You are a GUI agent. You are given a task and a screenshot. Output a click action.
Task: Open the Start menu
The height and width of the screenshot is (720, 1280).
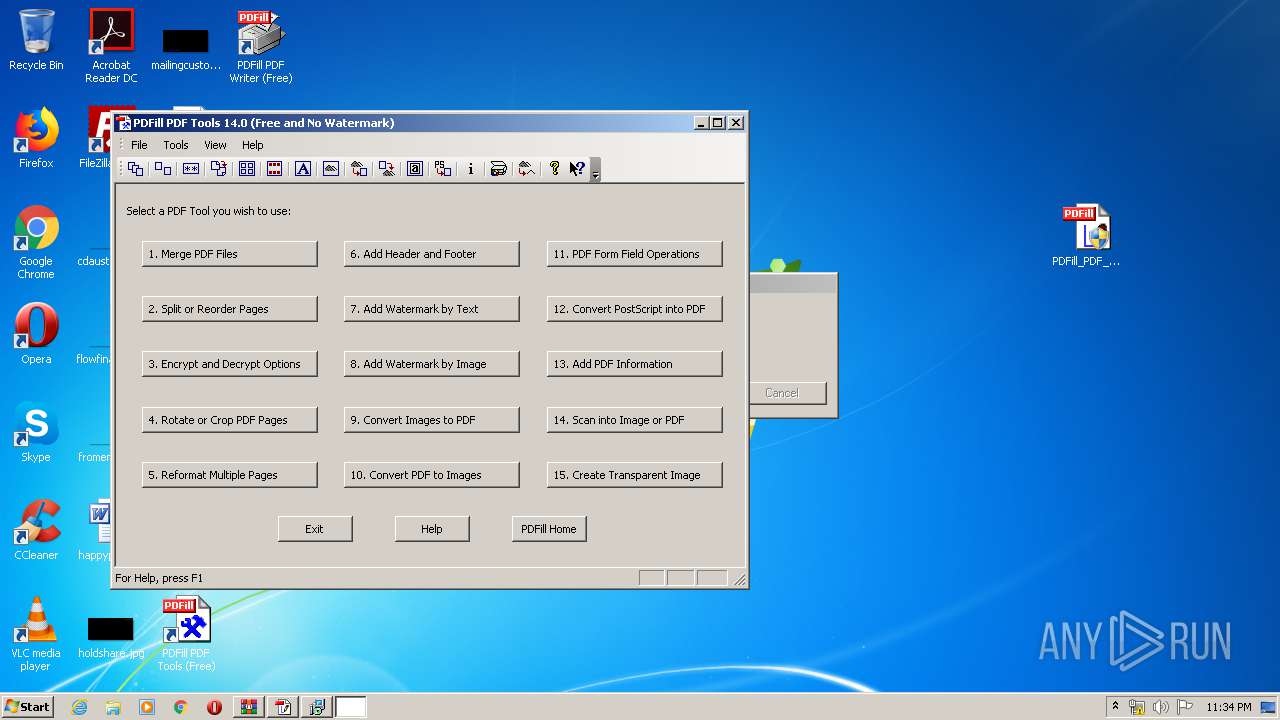pos(27,707)
